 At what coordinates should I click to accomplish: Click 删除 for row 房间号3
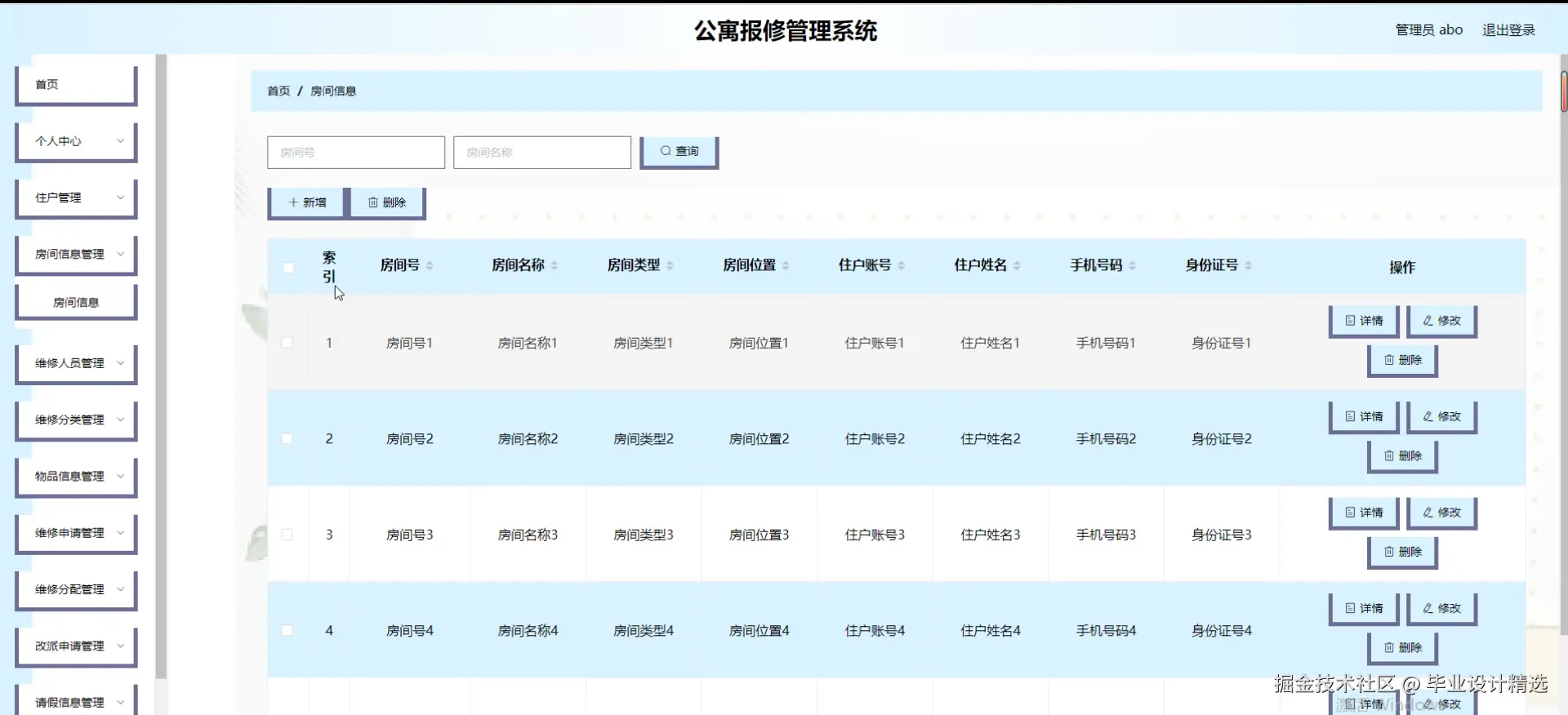point(1403,552)
